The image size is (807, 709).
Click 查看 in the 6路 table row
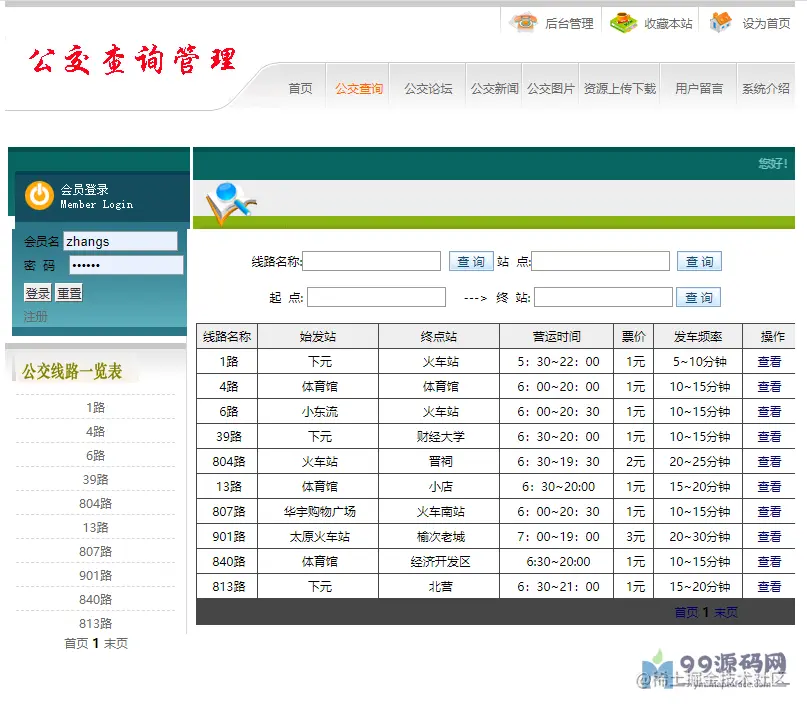coord(769,412)
